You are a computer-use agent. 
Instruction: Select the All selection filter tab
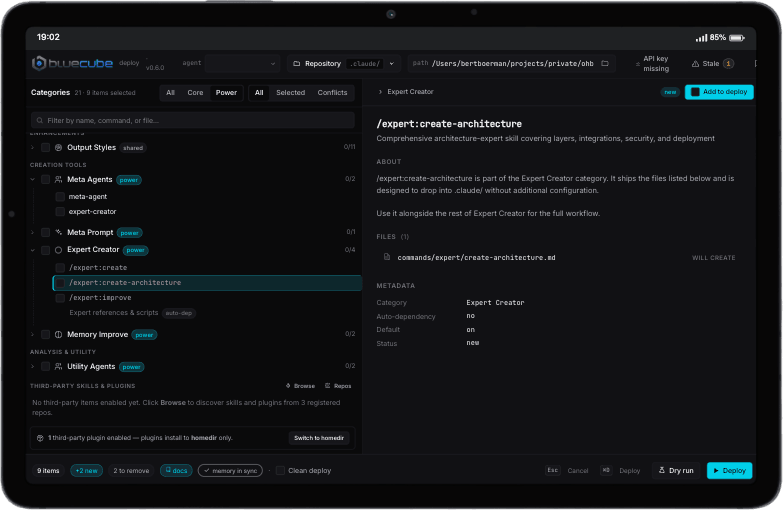259,93
